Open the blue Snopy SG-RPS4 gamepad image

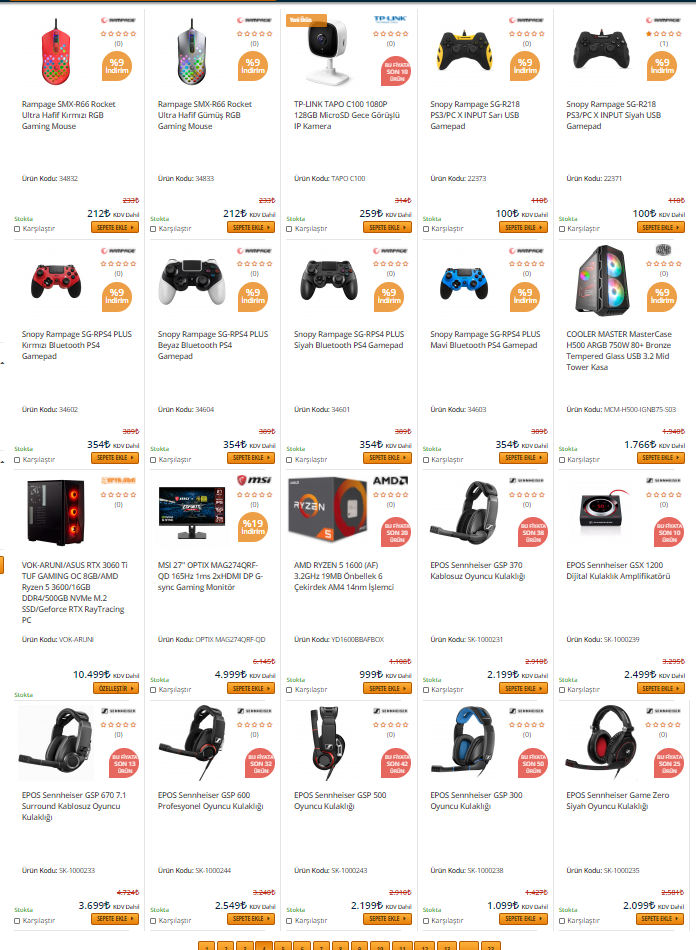pos(464,281)
